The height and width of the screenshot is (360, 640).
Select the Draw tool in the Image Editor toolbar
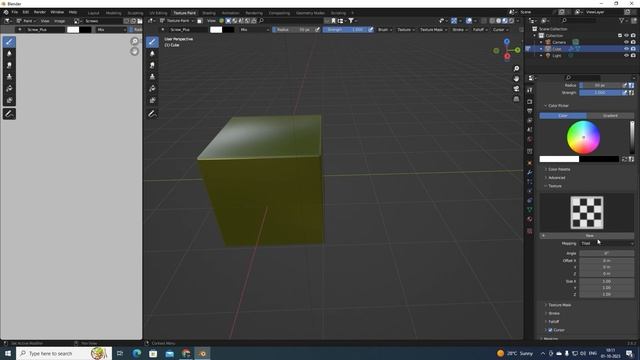pyautogui.click(x=9, y=42)
